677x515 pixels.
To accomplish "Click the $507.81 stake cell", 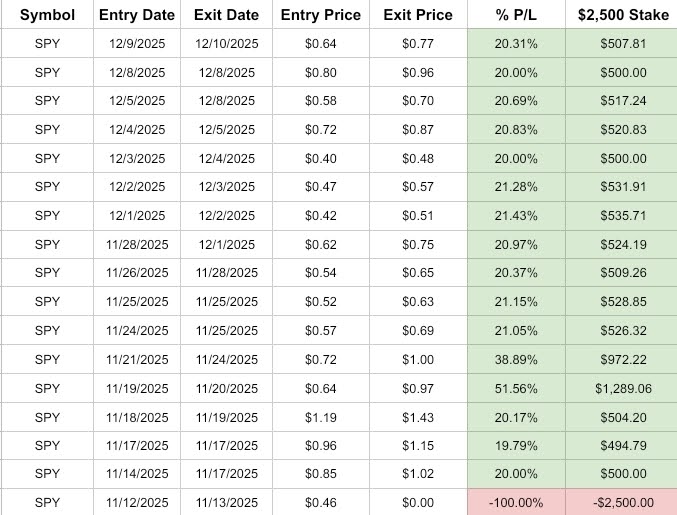I will (620, 43).
